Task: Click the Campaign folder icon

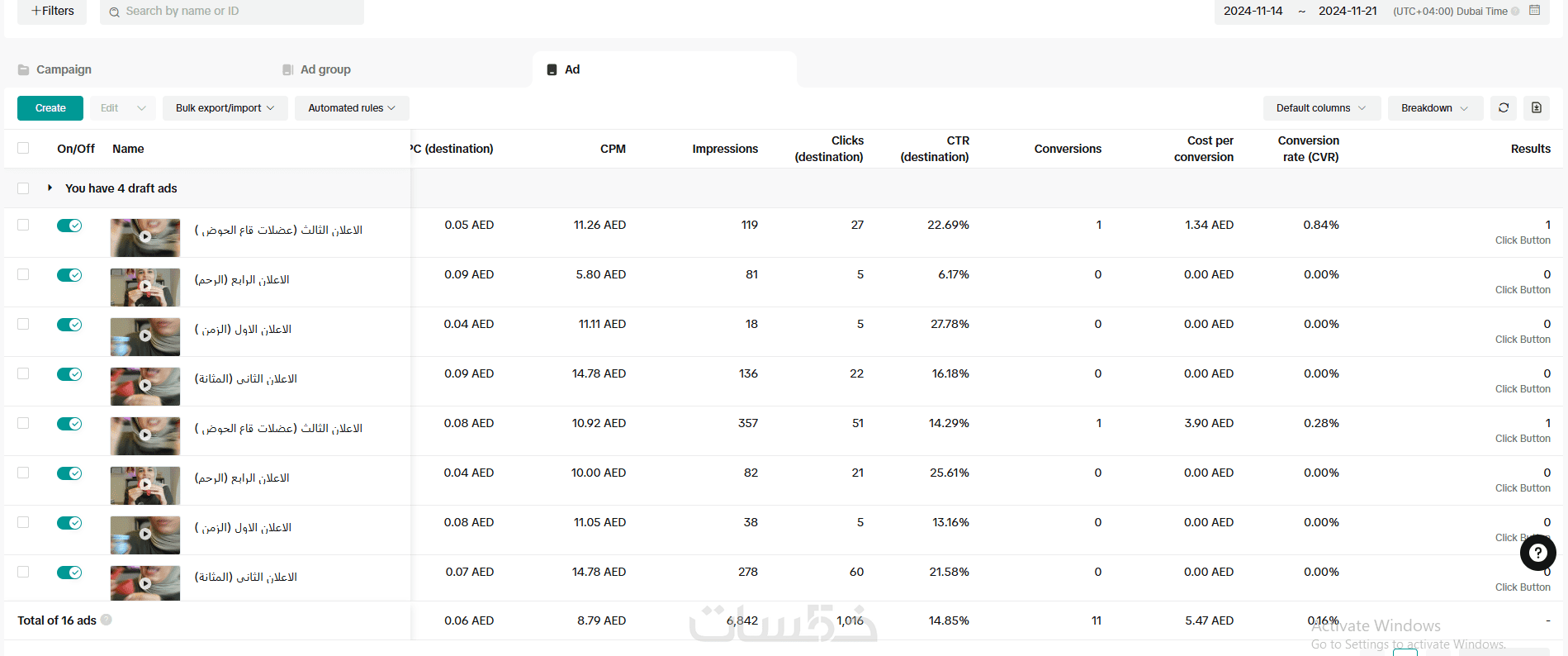Action: click(x=24, y=70)
